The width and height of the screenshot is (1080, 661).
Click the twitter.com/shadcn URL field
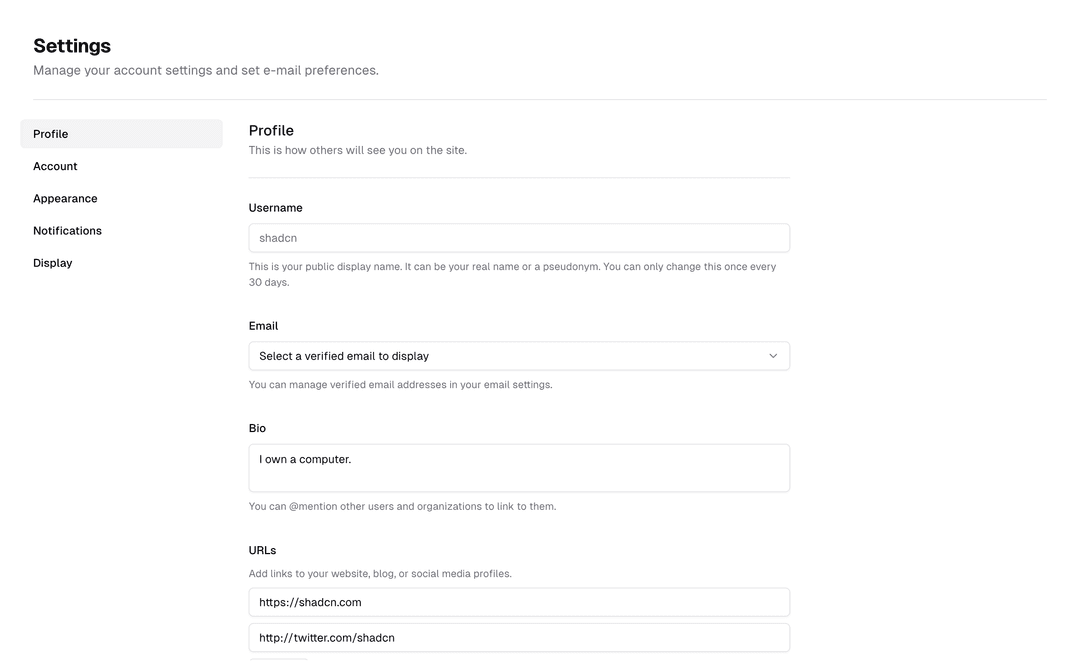519,637
